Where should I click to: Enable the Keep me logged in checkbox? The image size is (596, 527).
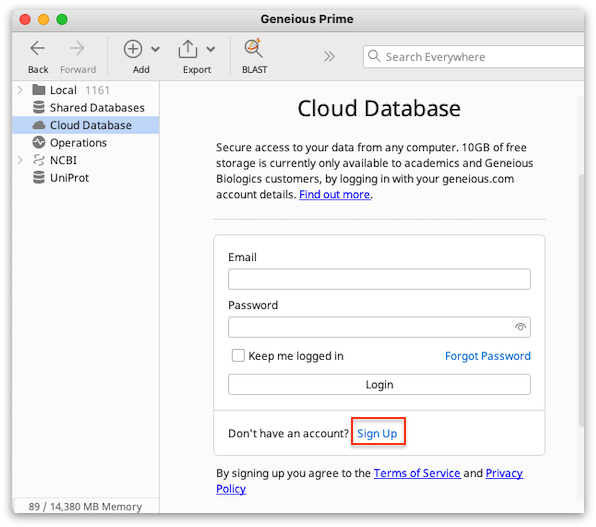pos(238,356)
